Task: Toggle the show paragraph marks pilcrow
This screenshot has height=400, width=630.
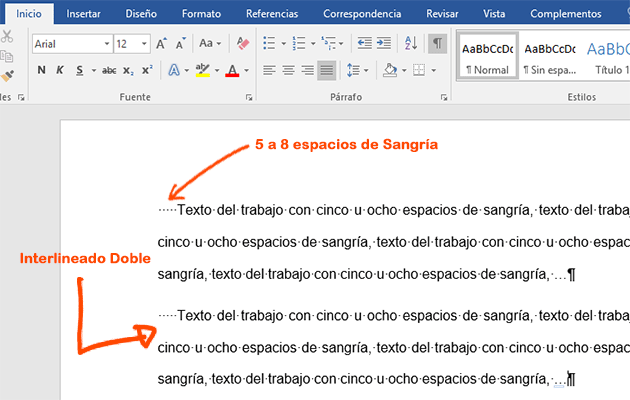Action: pos(438,43)
